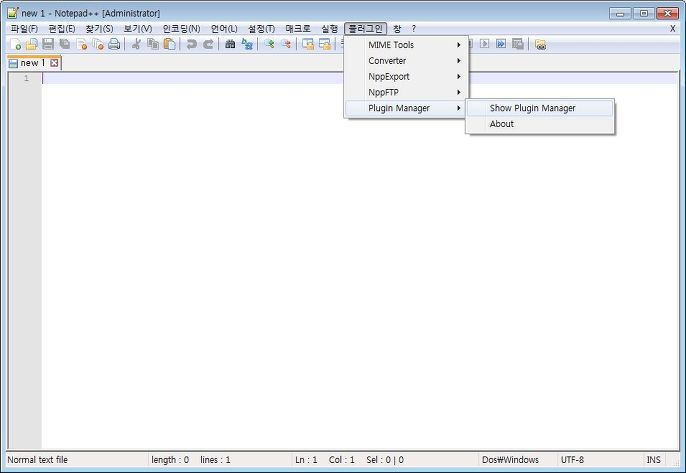This screenshot has height=473, width=686.
Task: Click the Copy toolbar icon
Action: pyautogui.click(x=153, y=44)
